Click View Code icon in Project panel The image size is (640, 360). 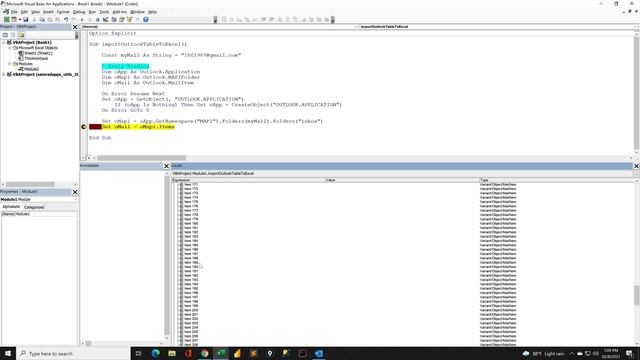pyautogui.click(x=5, y=35)
